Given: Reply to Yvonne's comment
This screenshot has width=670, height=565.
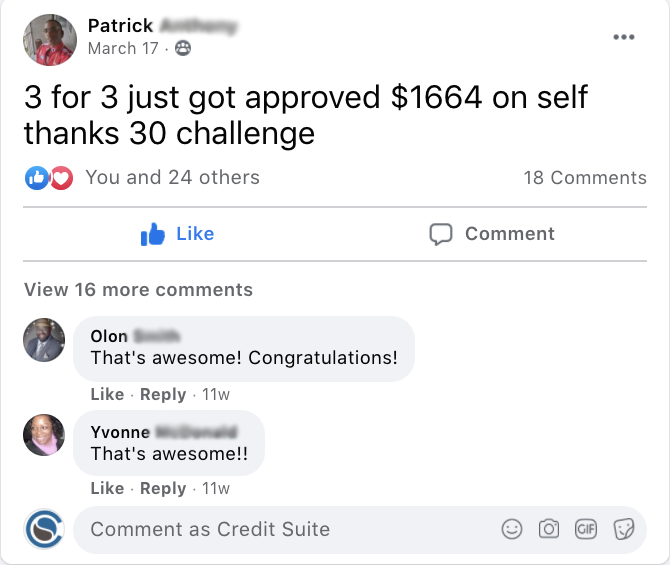Looking at the screenshot, I should point(163,488).
